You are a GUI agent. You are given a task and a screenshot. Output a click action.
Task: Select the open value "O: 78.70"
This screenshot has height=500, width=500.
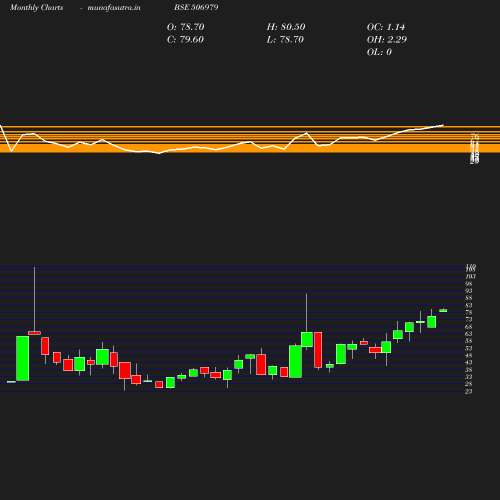point(185,27)
